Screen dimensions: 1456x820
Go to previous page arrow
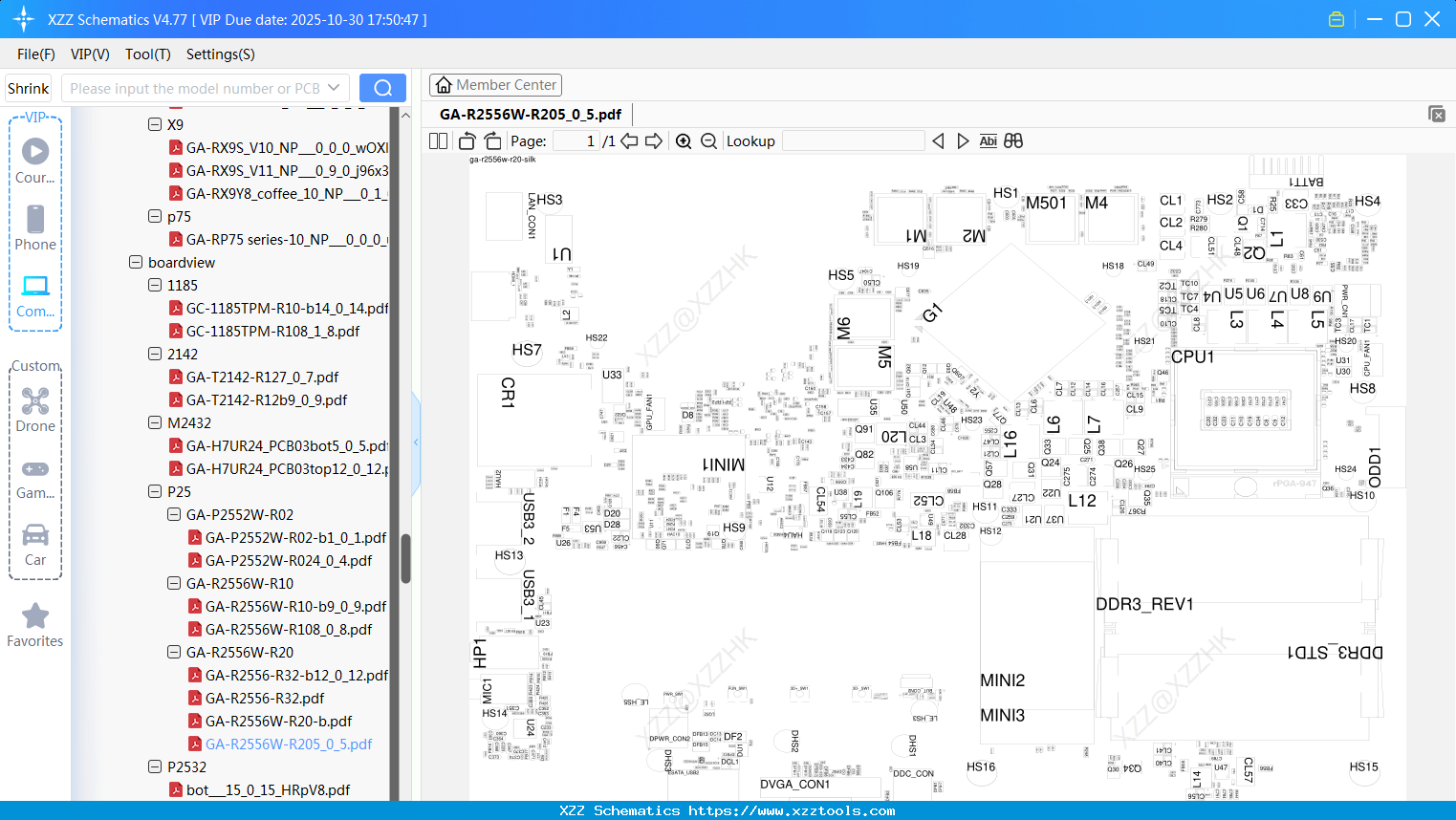click(629, 141)
